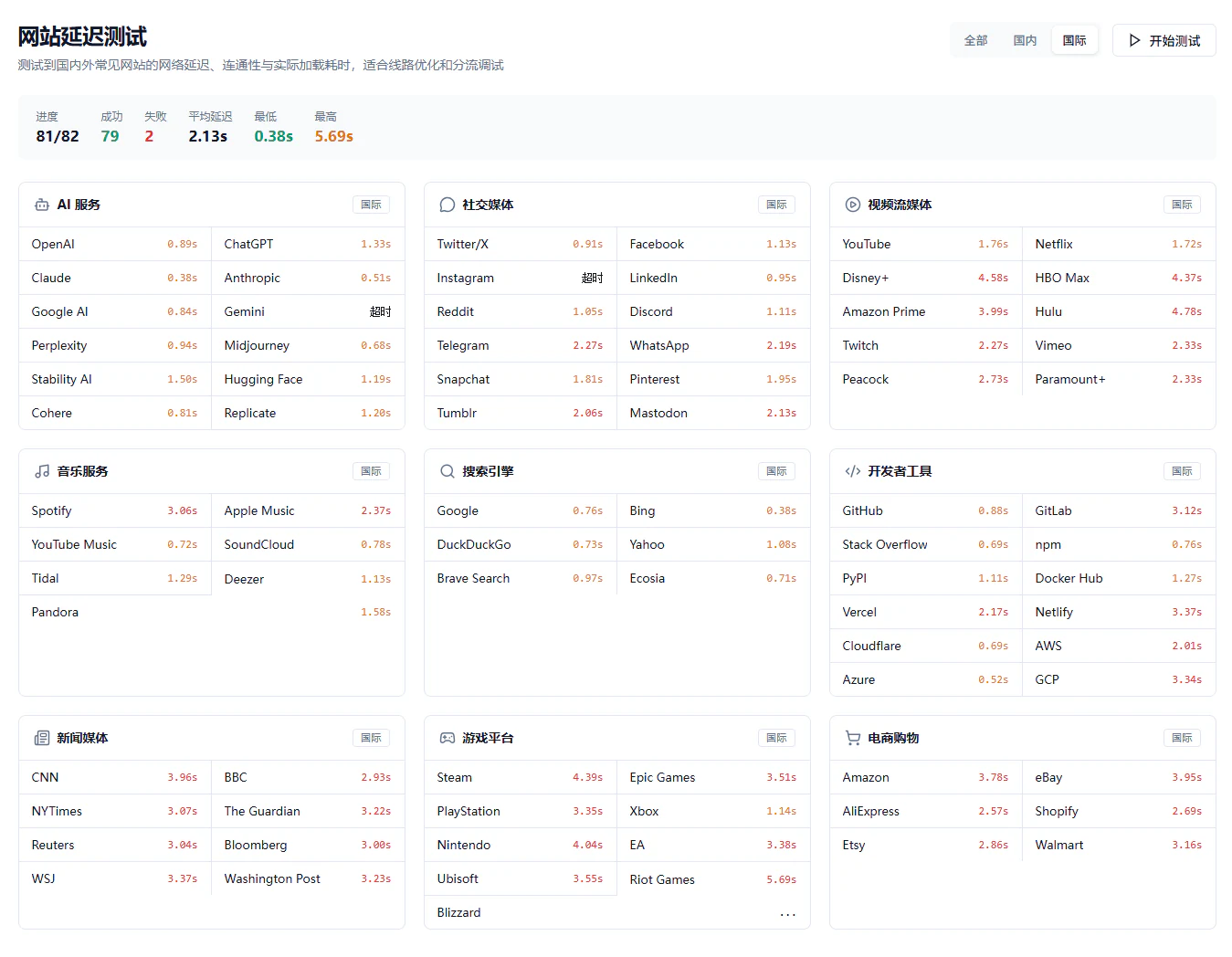Click the Mastodon entry
1232x957 pixels.
point(713,413)
